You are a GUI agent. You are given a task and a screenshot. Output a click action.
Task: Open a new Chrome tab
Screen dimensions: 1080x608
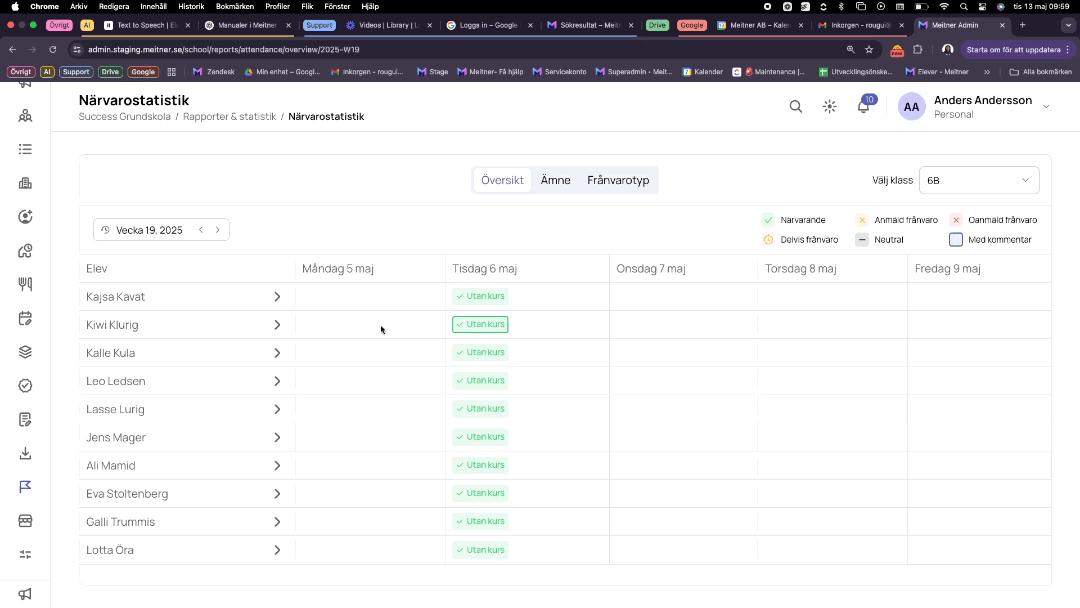[1023, 25]
